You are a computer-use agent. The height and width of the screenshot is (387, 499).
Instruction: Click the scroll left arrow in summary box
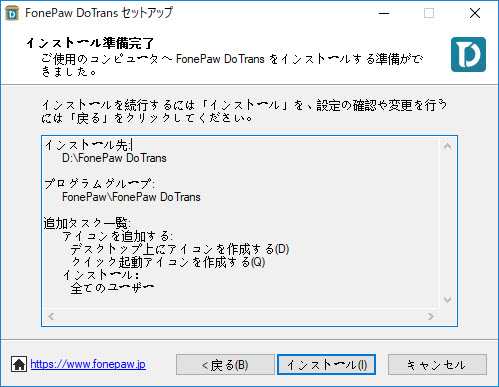coord(51,316)
